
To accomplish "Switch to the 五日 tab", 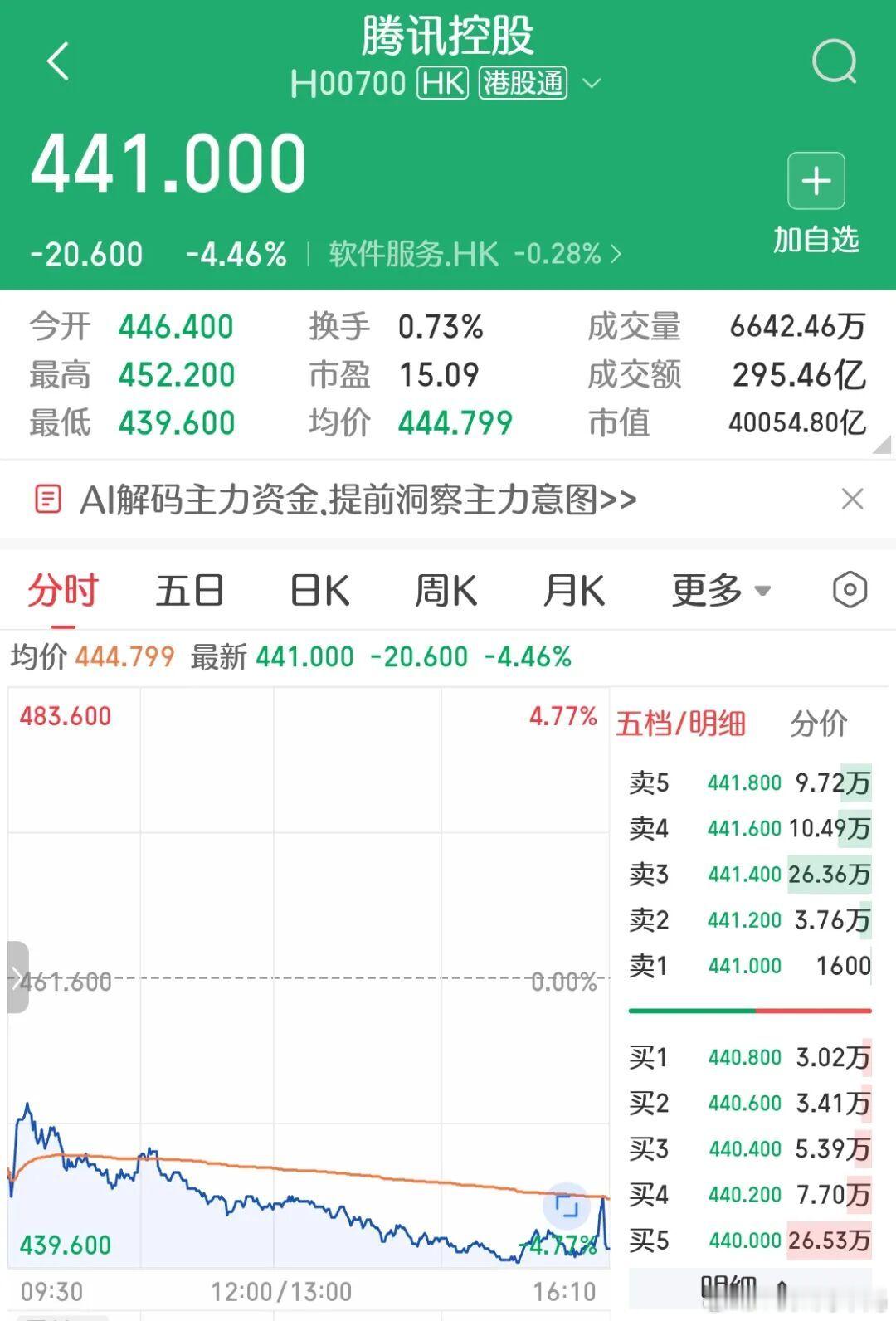I will 190,591.
